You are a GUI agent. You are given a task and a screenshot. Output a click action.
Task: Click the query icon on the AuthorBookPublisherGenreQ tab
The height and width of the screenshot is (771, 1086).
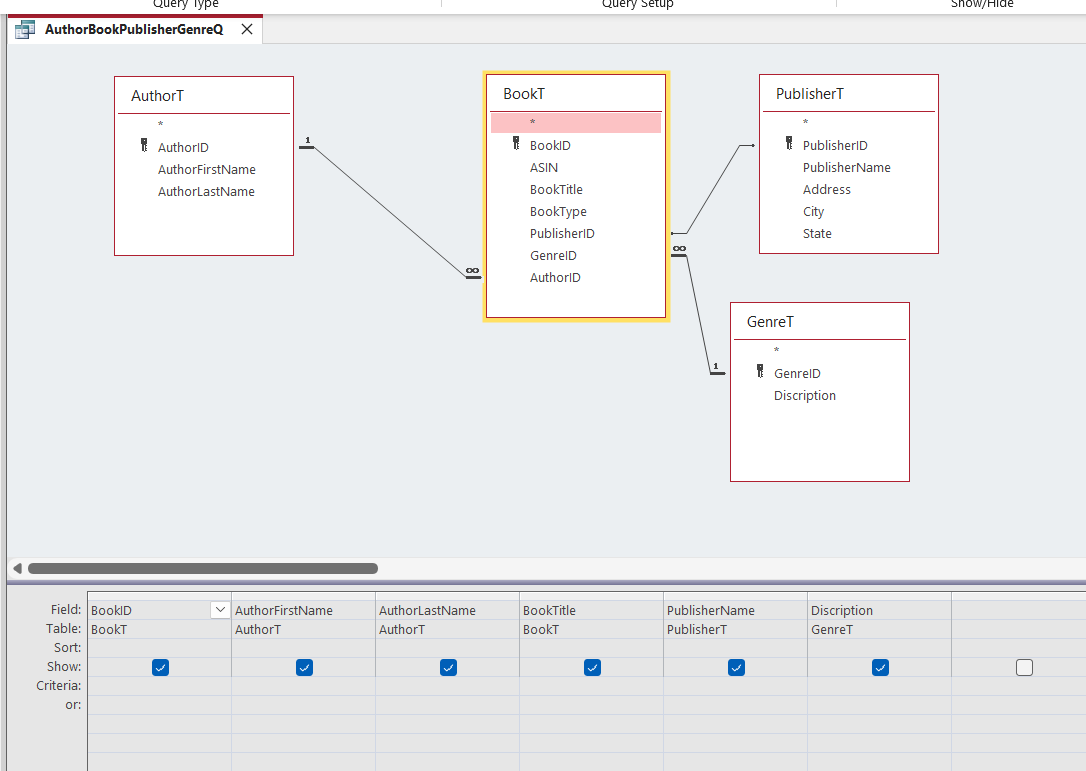tap(25, 29)
